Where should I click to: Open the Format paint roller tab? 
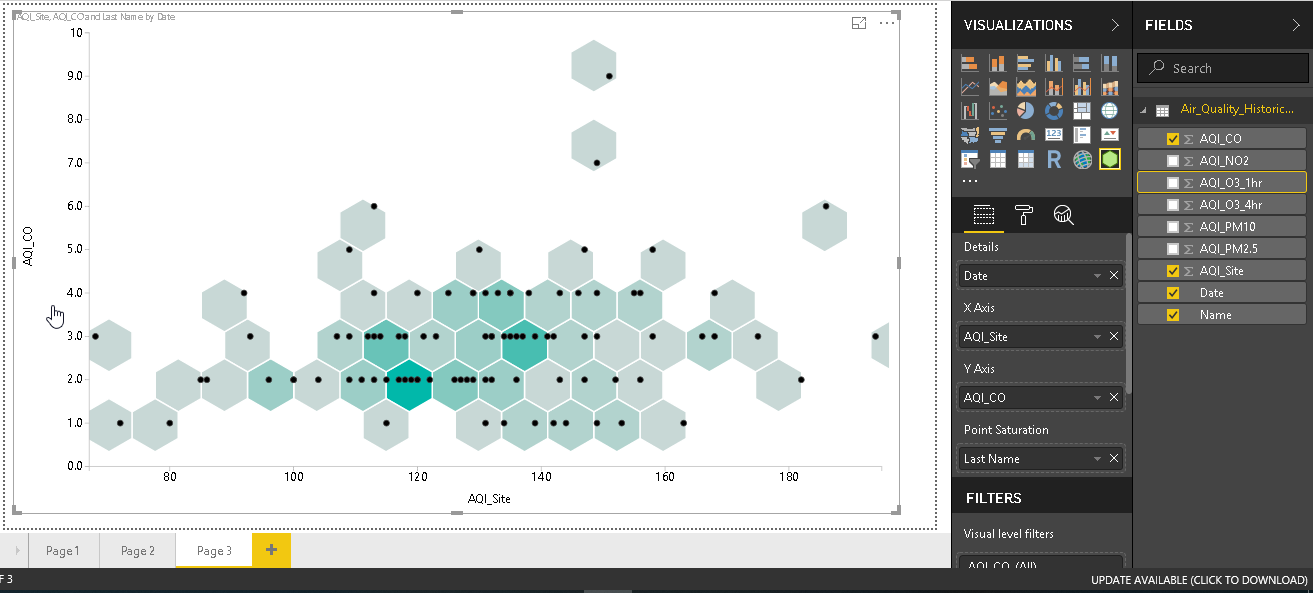pyautogui.click(x=1024, y=214)
